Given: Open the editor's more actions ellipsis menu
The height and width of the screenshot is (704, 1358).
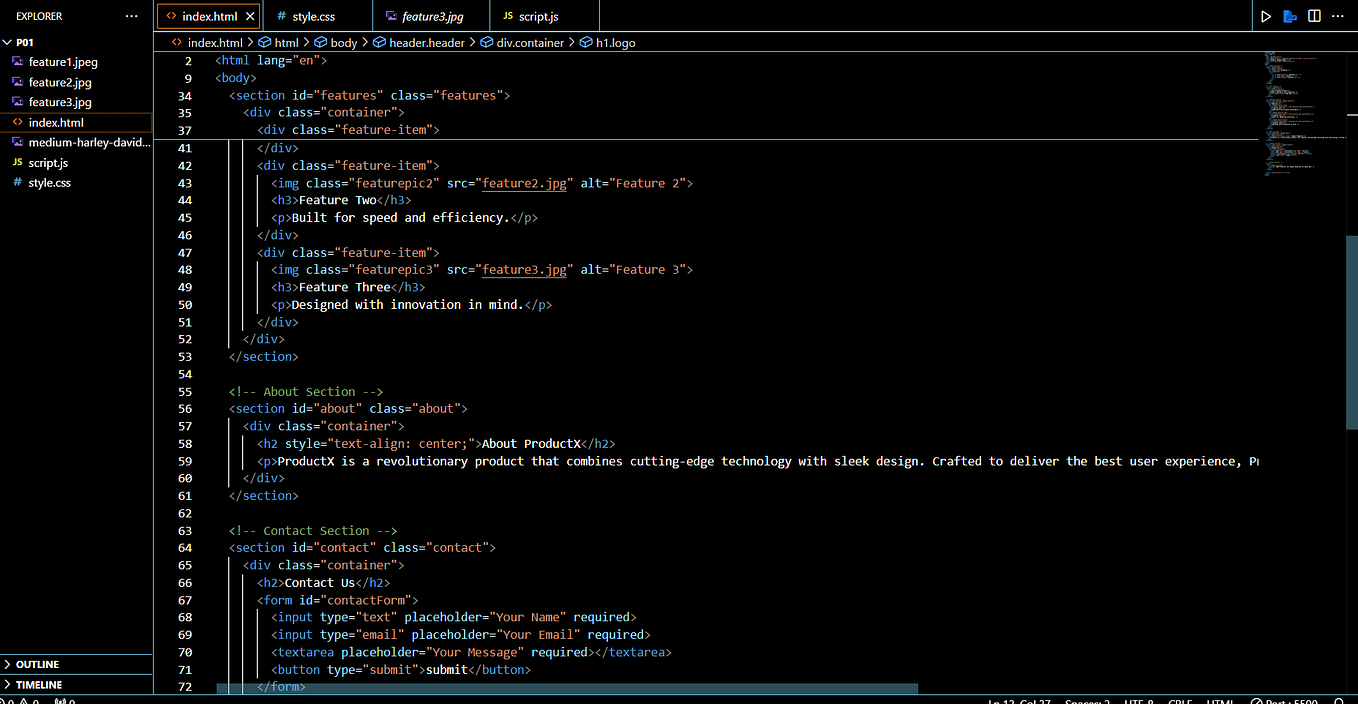Looking at the screenshot, I should pos(1338,15).
